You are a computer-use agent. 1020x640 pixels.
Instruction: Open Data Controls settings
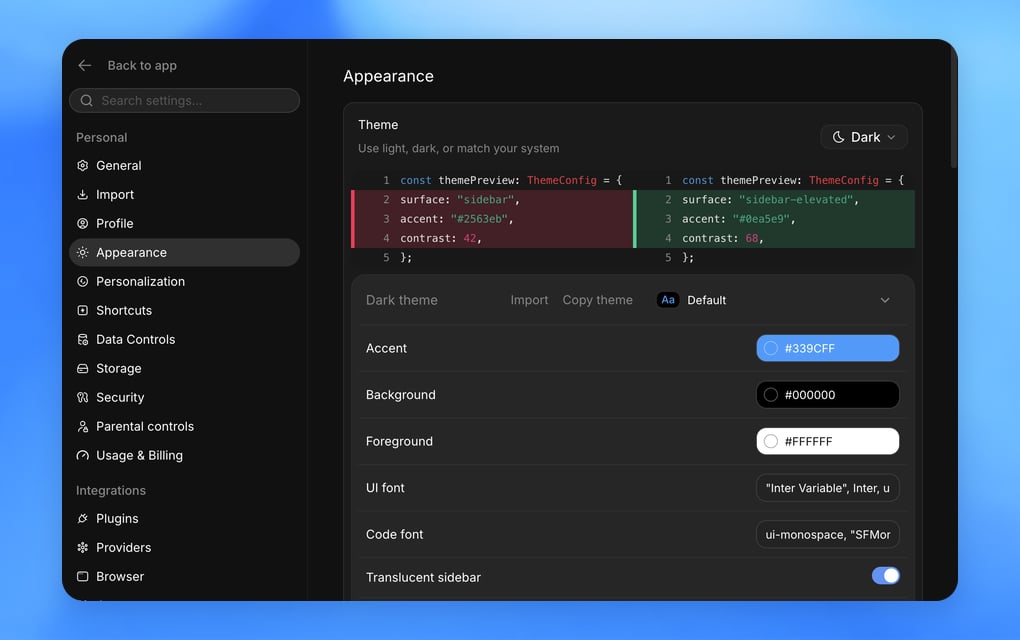click(x=184, y=340)
